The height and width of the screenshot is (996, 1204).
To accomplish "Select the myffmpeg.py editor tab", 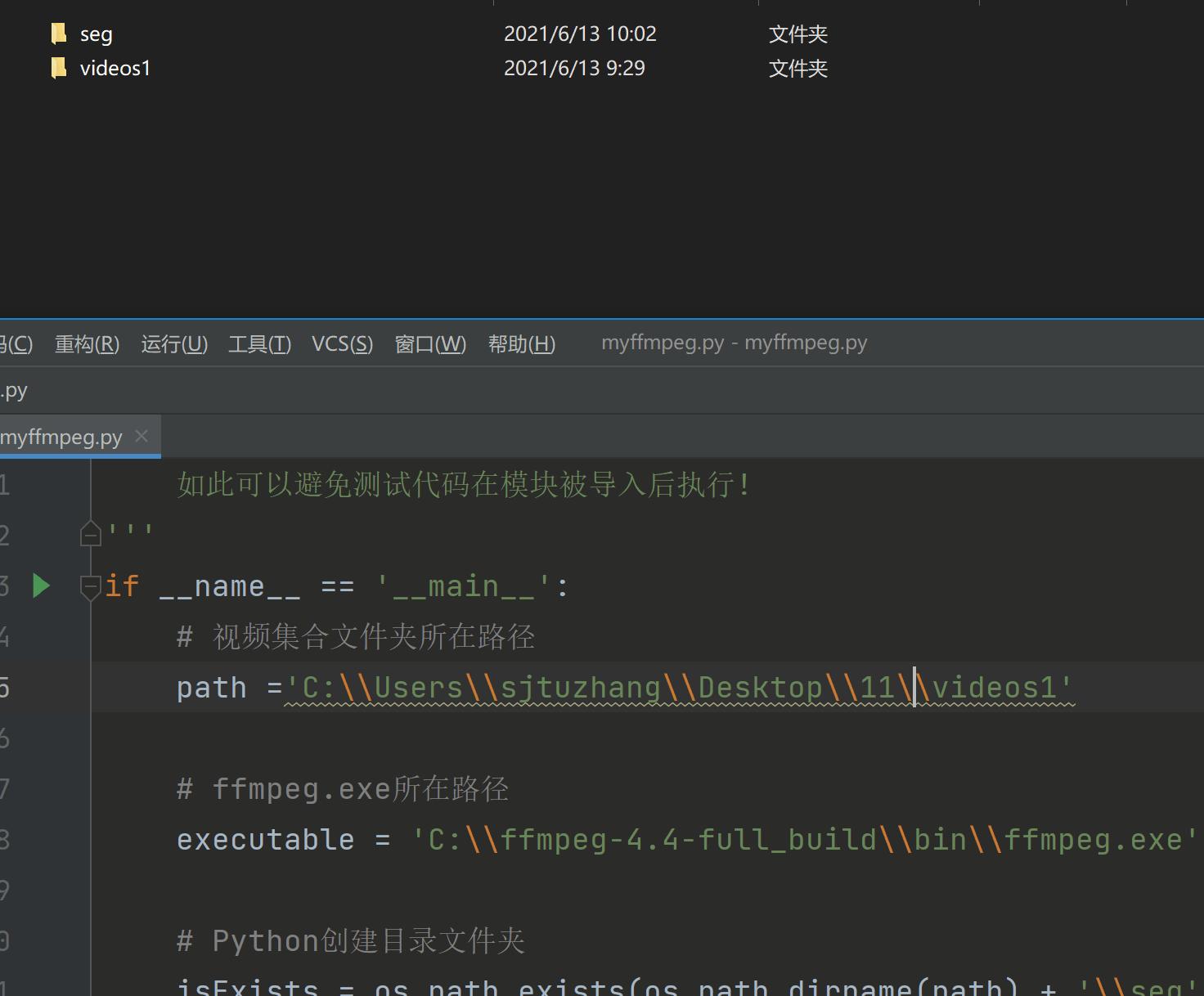I will pyautogui.click(x=61, y=436).
